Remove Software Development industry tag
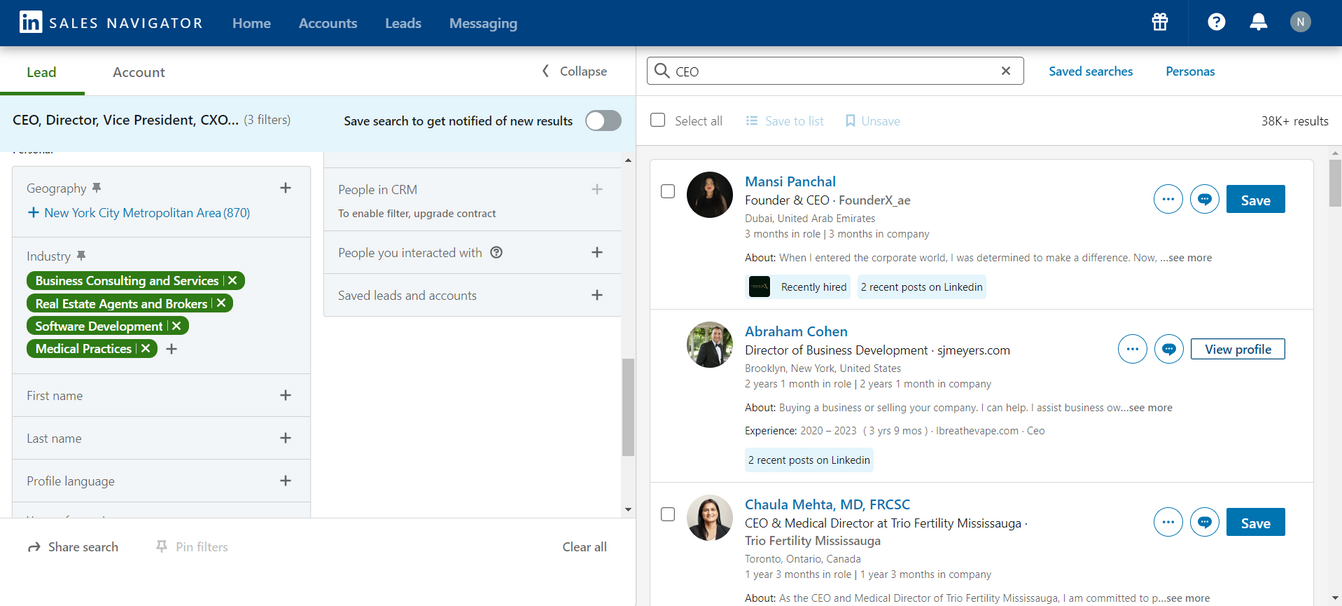 [176, 326]
